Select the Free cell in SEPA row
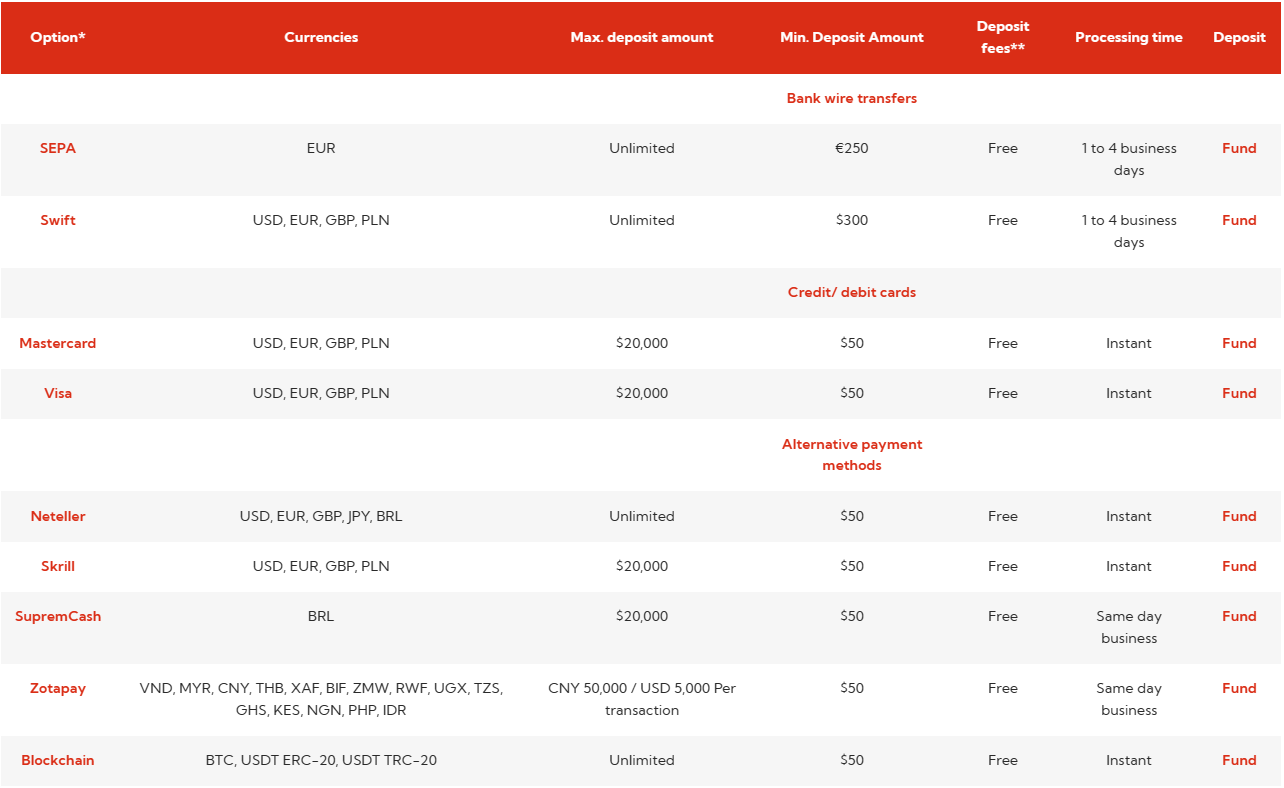This screenshot has height=788, width=1284. coord(1003,148)
